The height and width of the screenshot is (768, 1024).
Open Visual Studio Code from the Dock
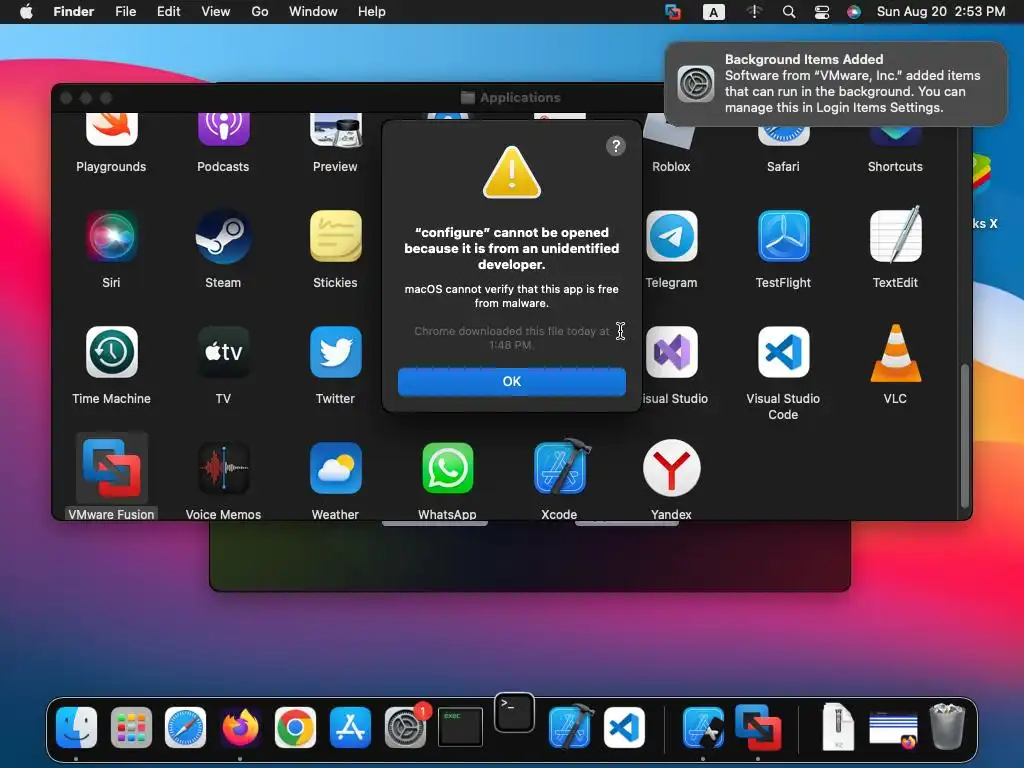[x=624, y=727]
